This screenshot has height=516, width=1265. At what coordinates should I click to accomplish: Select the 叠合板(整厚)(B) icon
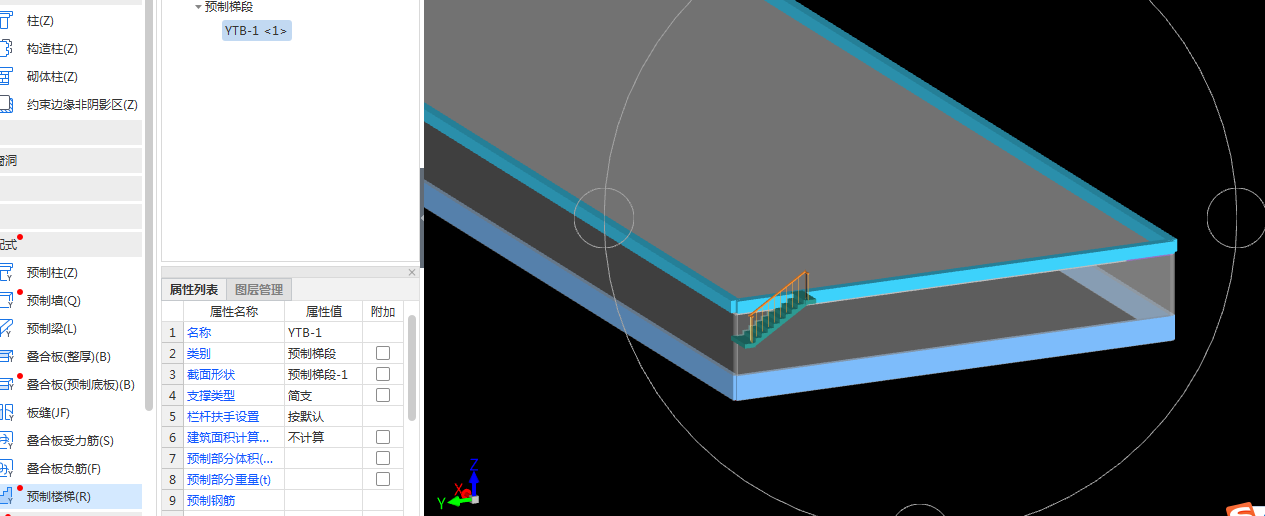(7, 356)
